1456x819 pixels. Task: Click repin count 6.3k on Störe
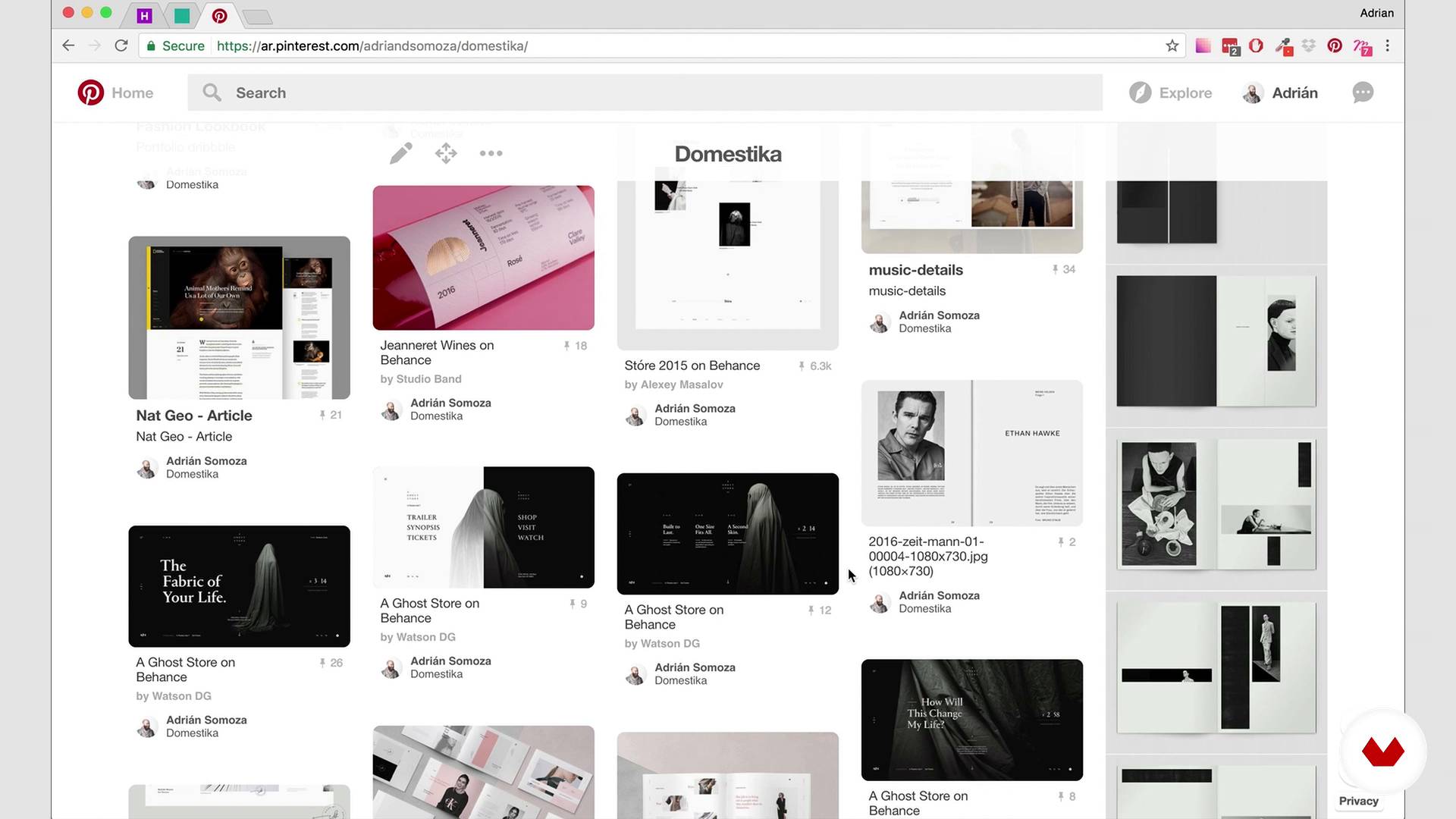click(815, 366)
